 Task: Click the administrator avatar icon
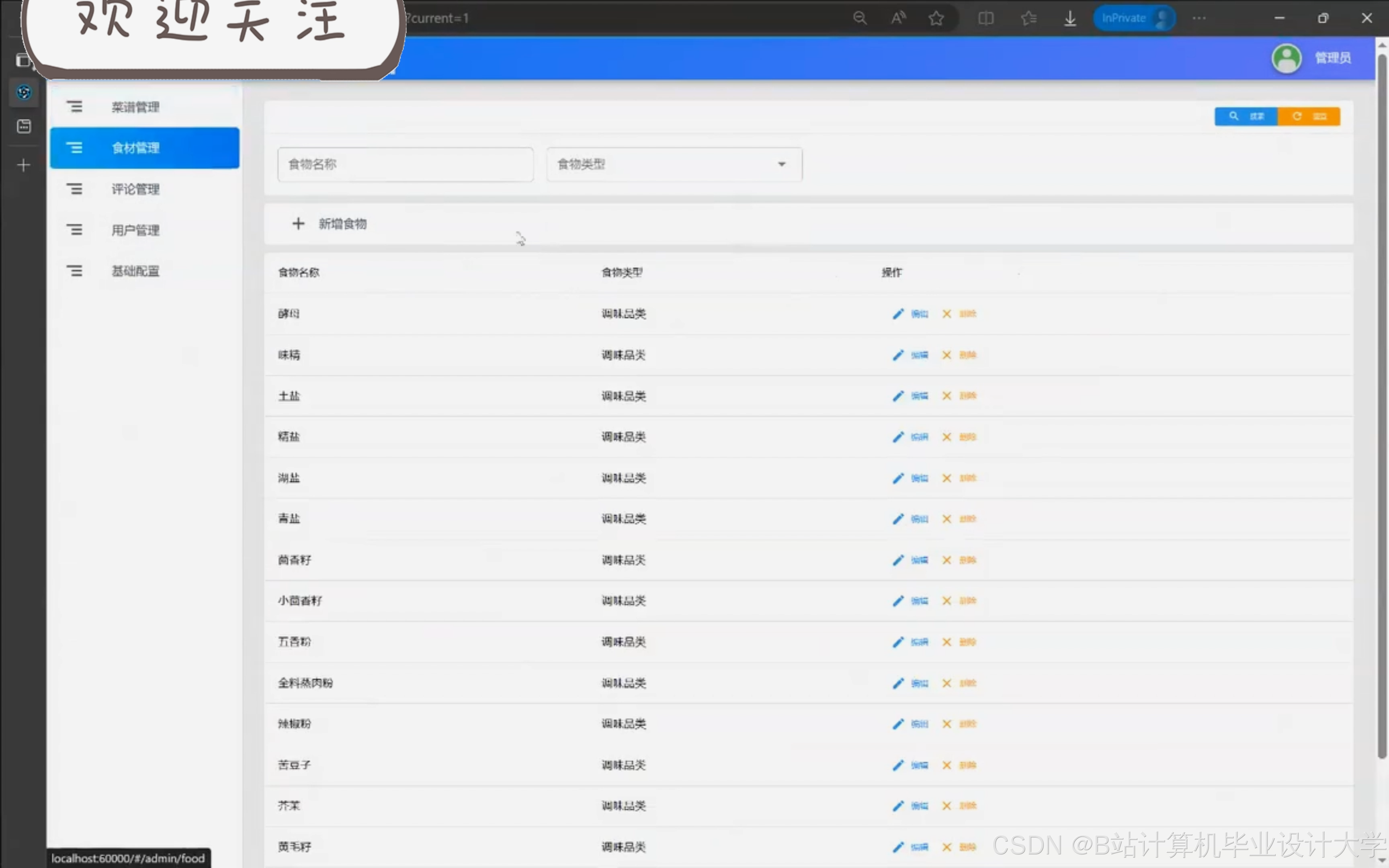[x=1286, y=58]
